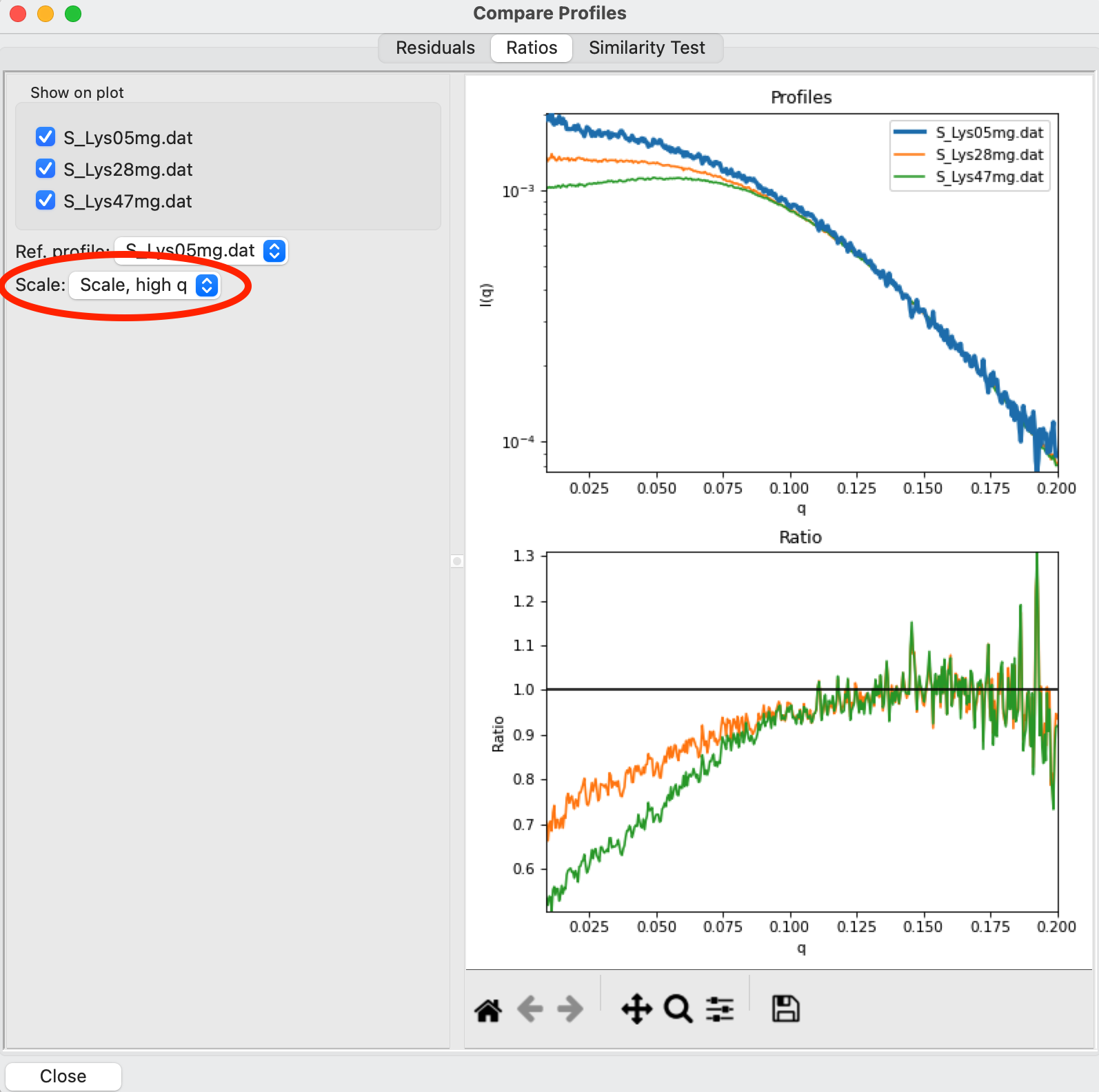The width and height of the screenshot is (1099, 1092).
Task: Uncheck the S_Lys05mg.dat checkbox
Action: tap(46, 137)
